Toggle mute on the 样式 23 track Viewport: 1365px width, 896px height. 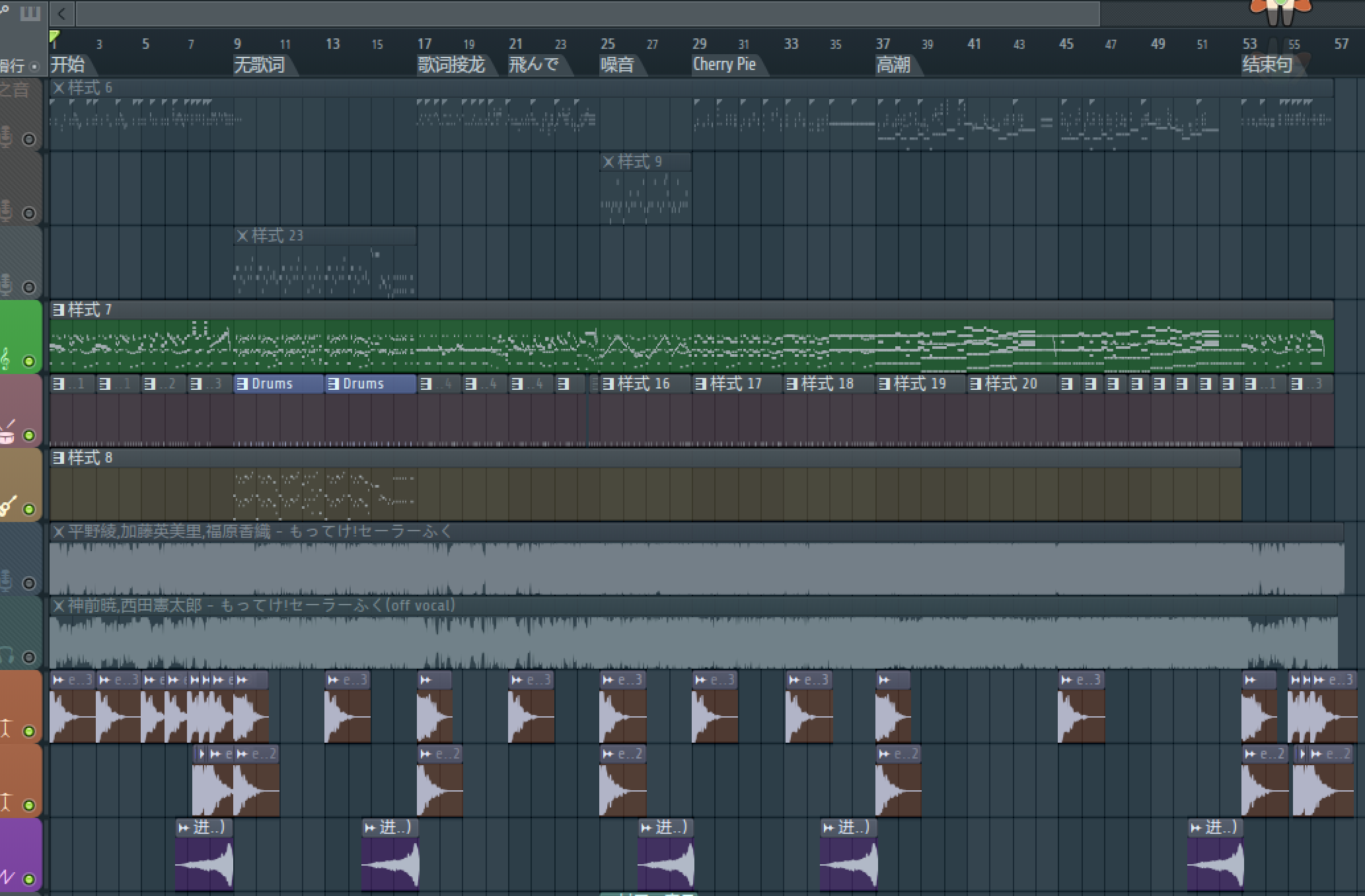pyautogui.click(x=28, y=287)
